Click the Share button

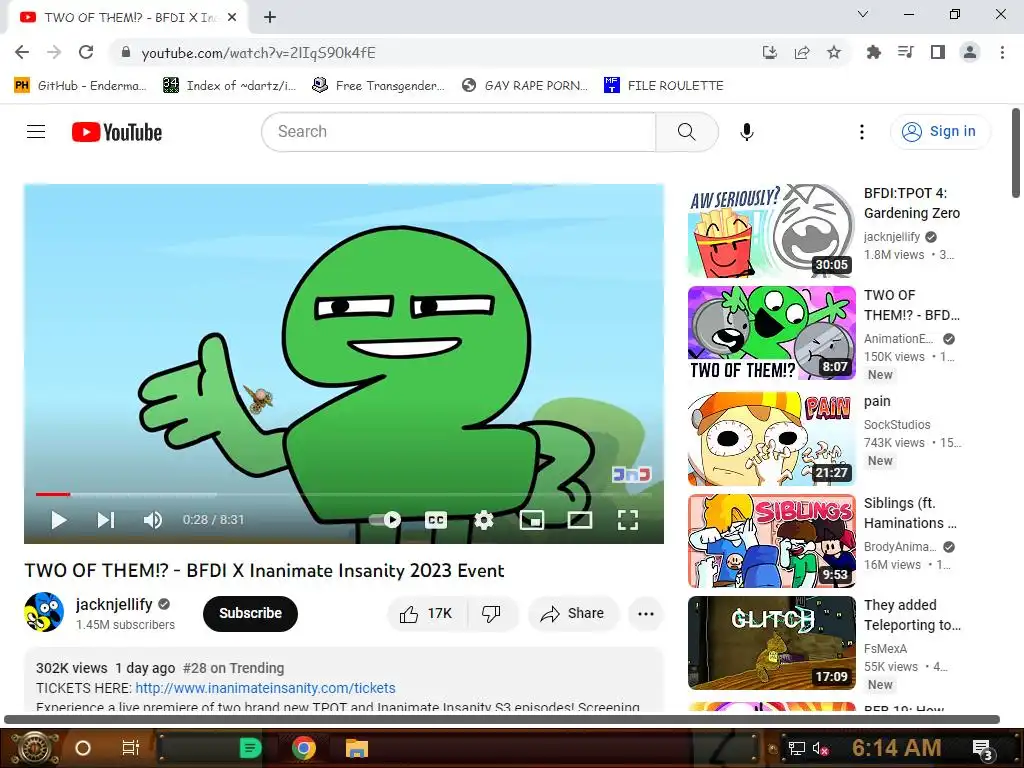tap(573, 613)
